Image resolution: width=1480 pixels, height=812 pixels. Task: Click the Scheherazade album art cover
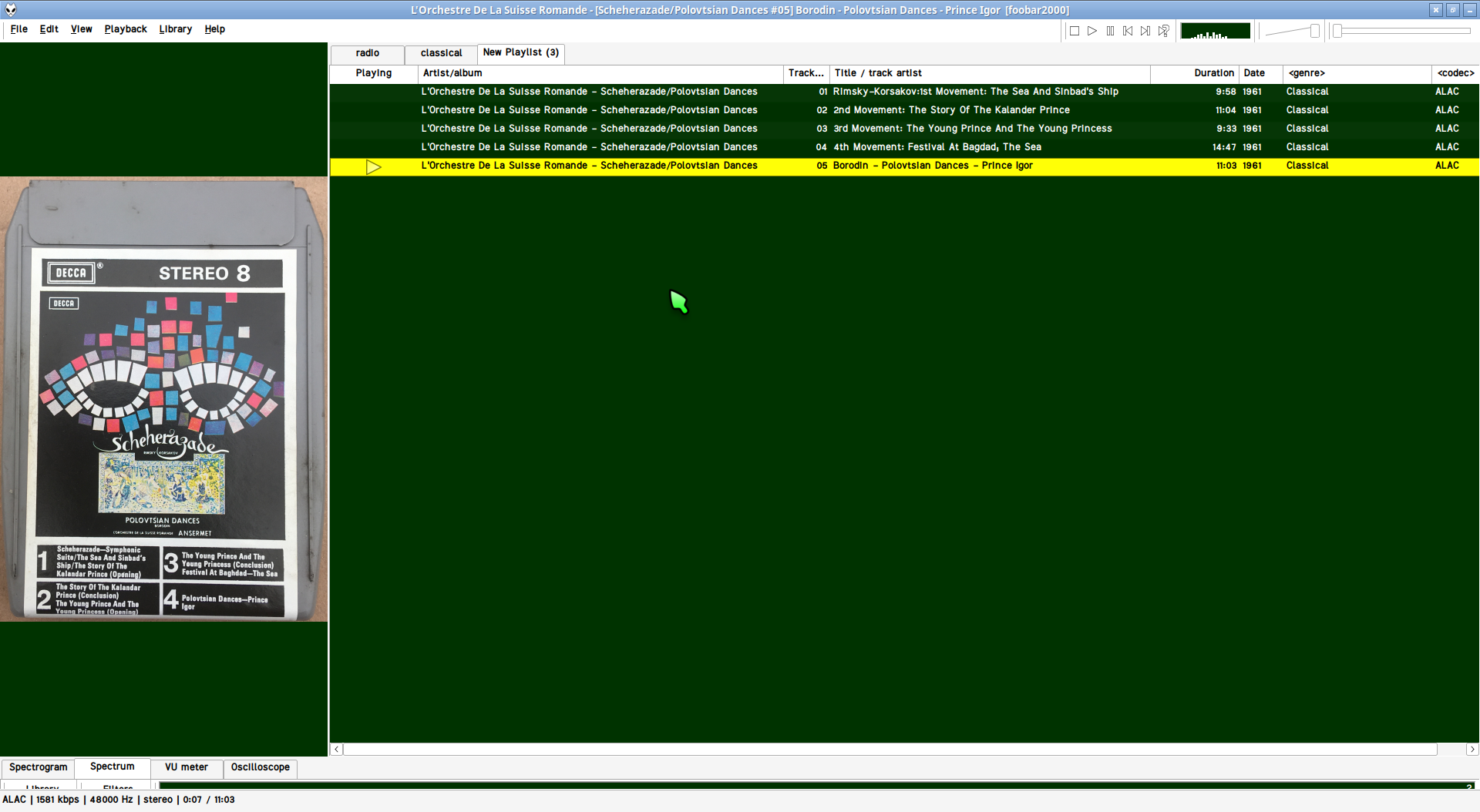tap(164, 399)
